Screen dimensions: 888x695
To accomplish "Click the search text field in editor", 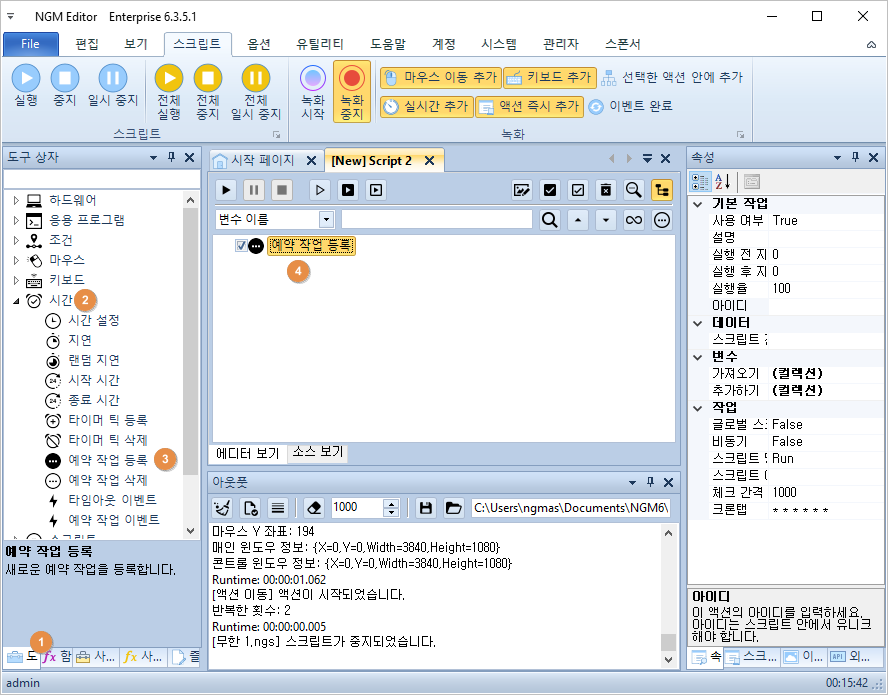I will (x=437, y=219).
